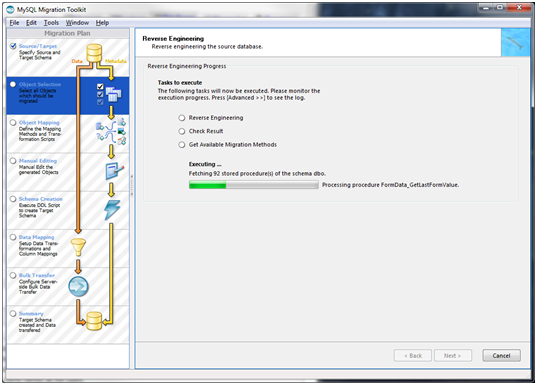This screenshot has width=537, height=385.
Task: Click the Data Mapping funnel icon
Action: click(78, 247)
